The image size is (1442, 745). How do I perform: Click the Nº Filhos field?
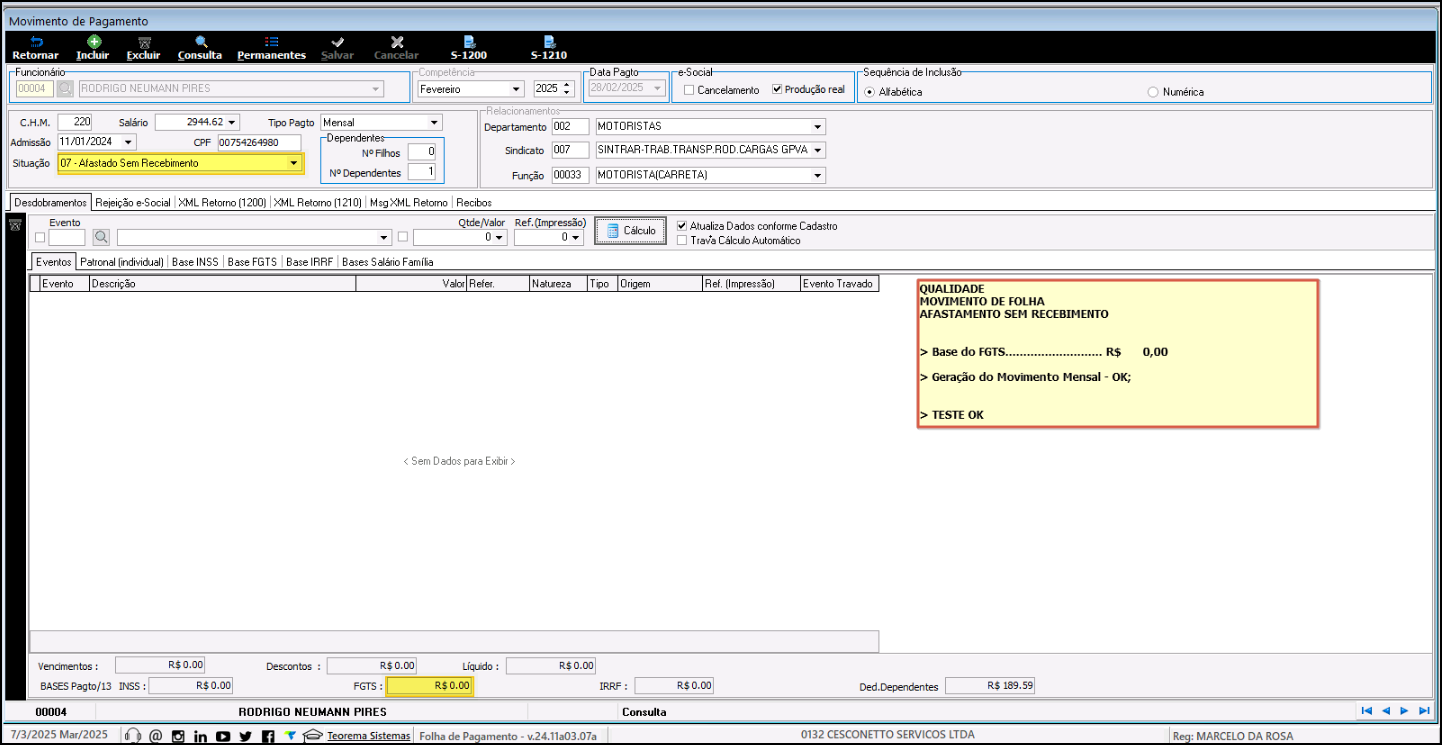422,152
